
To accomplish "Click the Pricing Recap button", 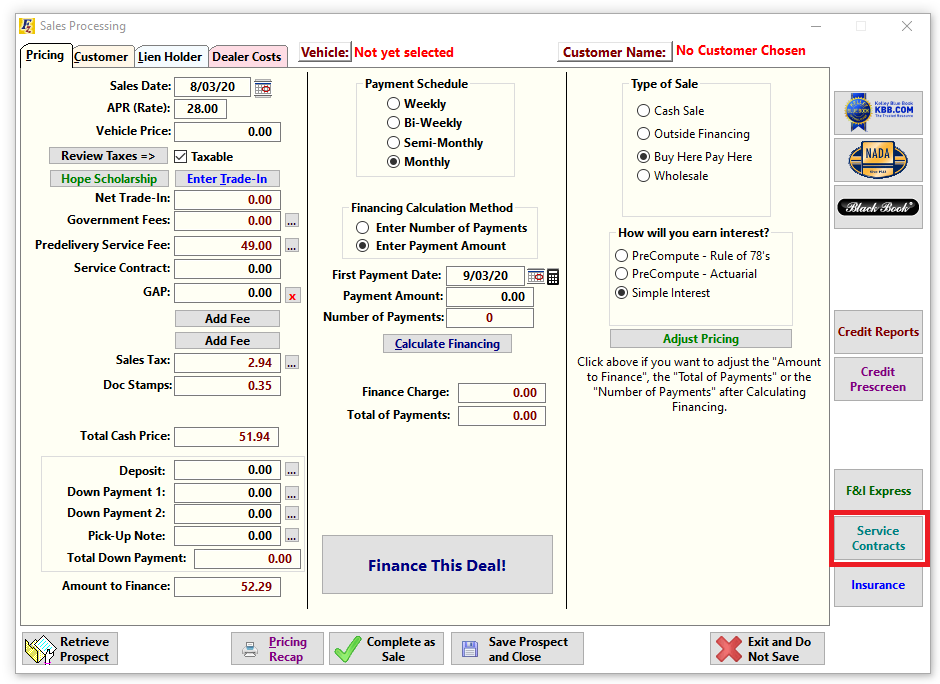I will click(277, 649).
